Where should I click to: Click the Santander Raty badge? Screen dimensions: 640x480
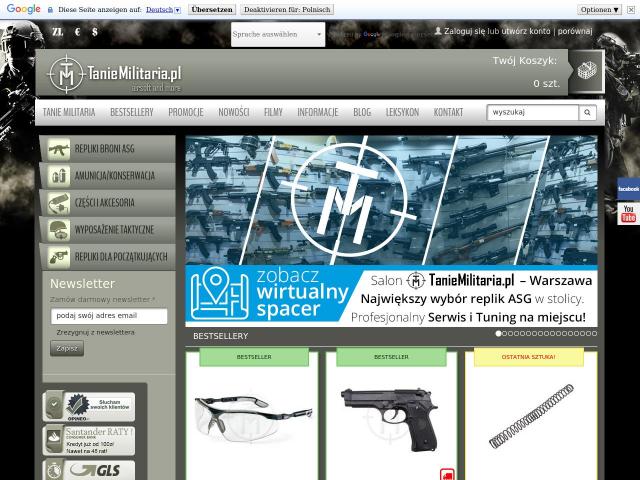click(89, 440)
